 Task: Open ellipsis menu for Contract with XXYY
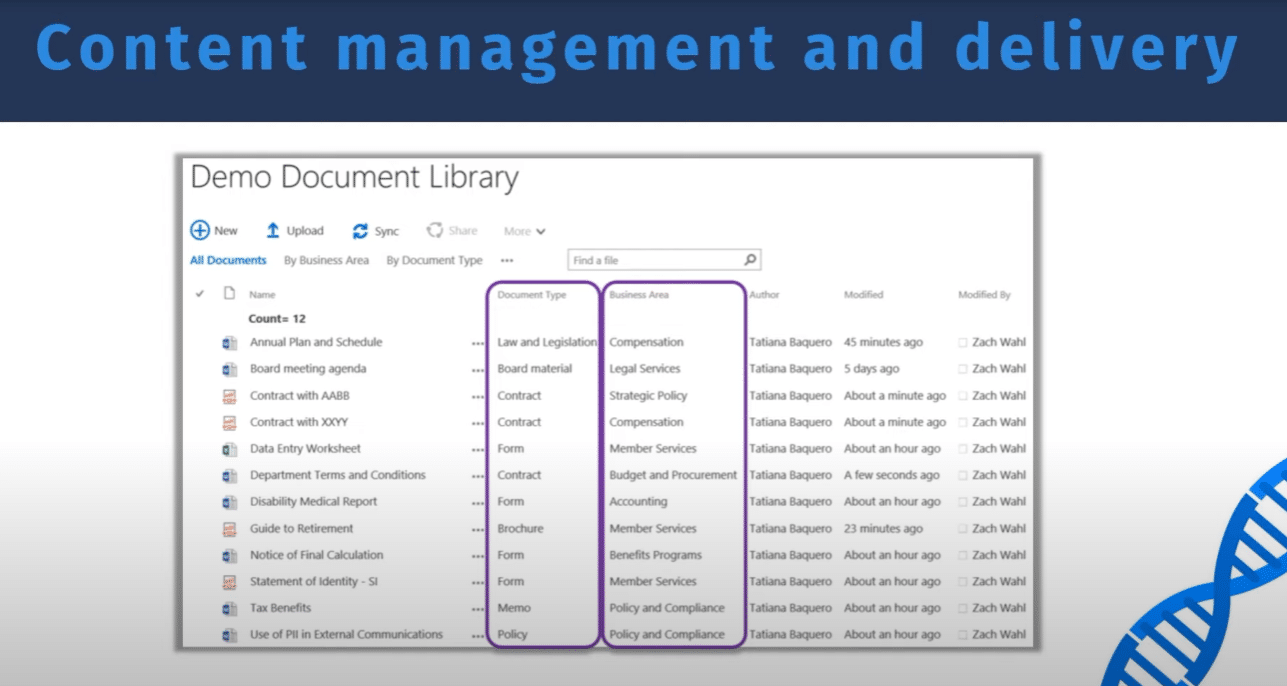pos(478,423)
